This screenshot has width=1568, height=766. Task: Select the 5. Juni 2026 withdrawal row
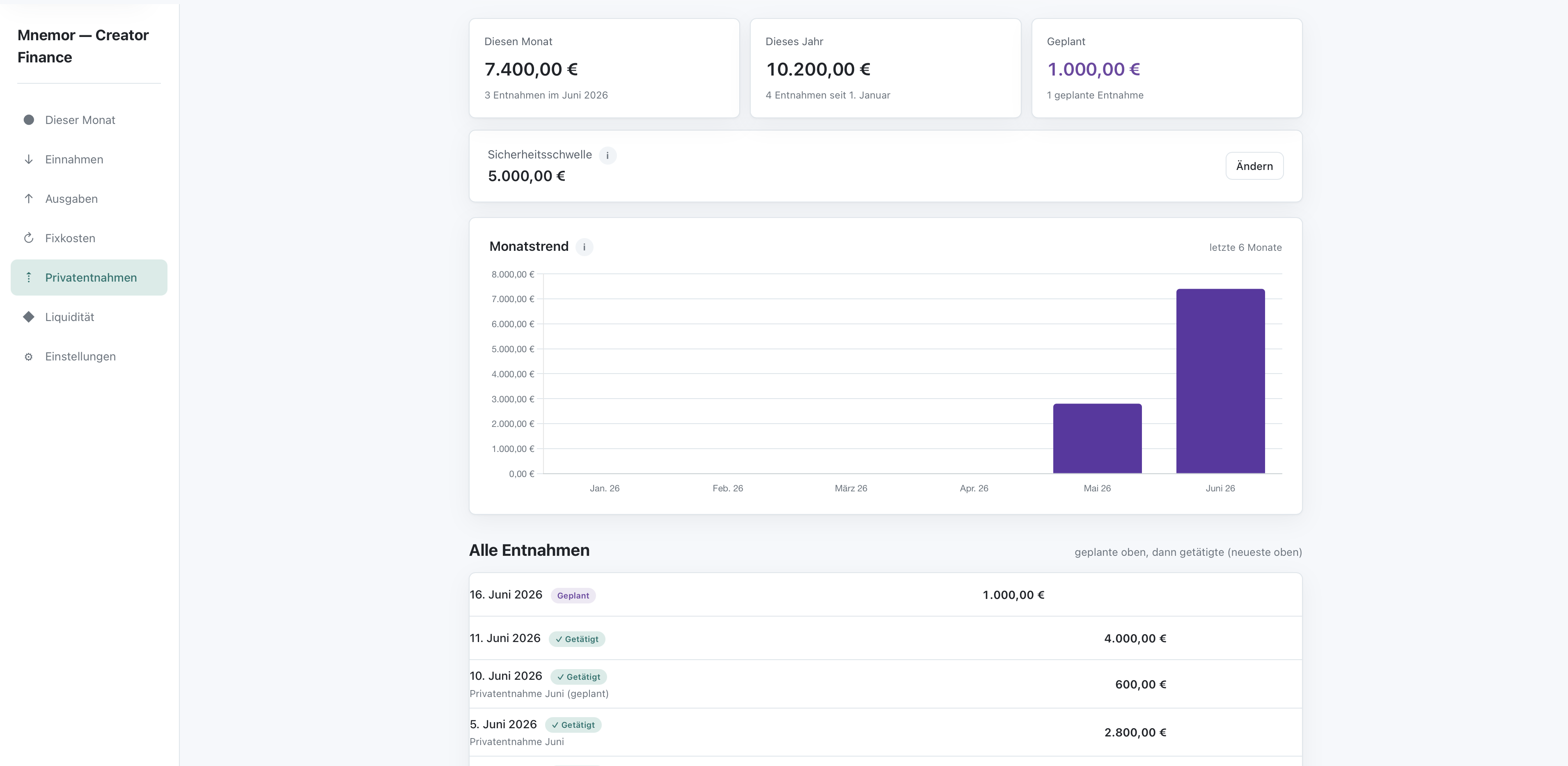click(x=885, y=732)
